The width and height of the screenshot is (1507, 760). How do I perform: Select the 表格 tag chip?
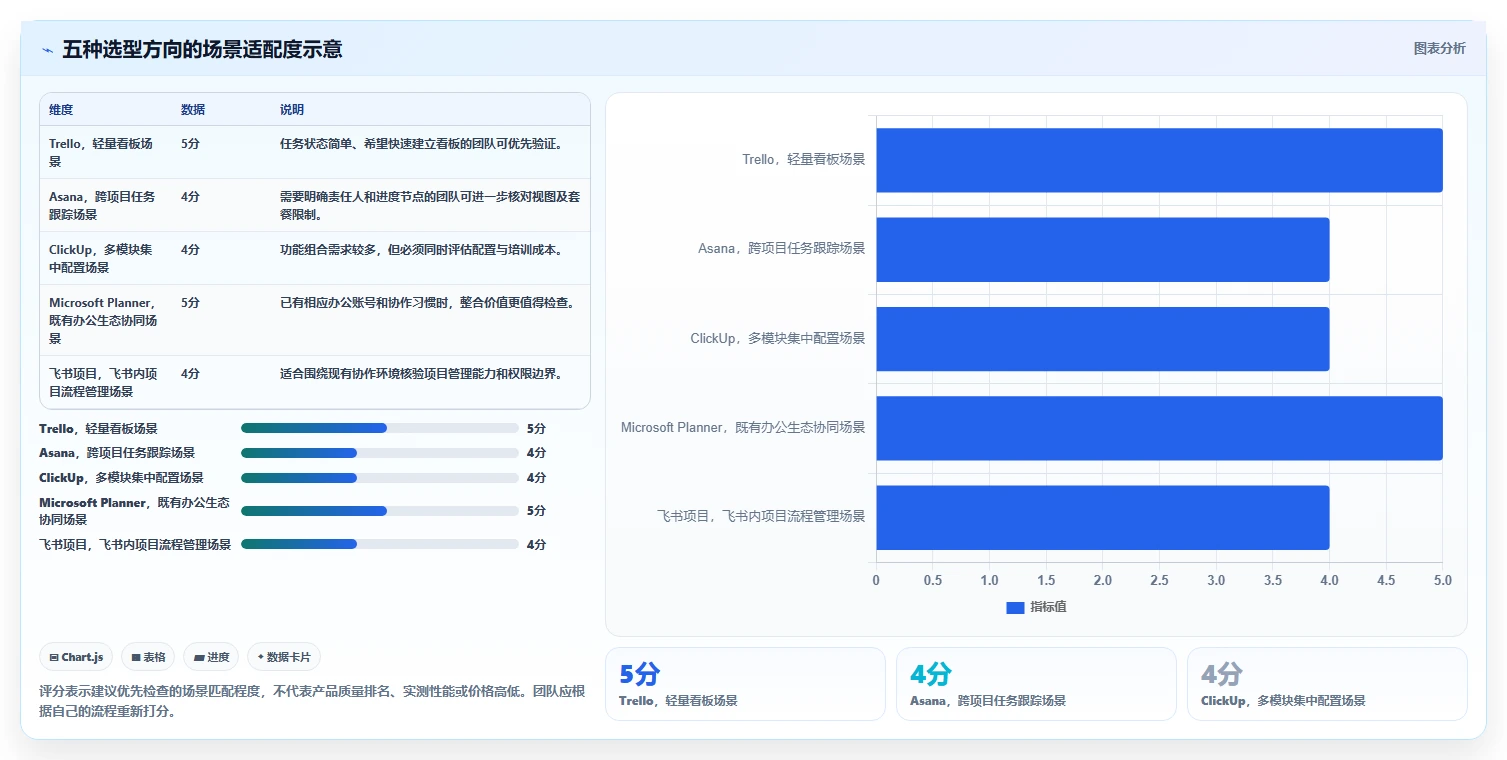coord(148,657)
